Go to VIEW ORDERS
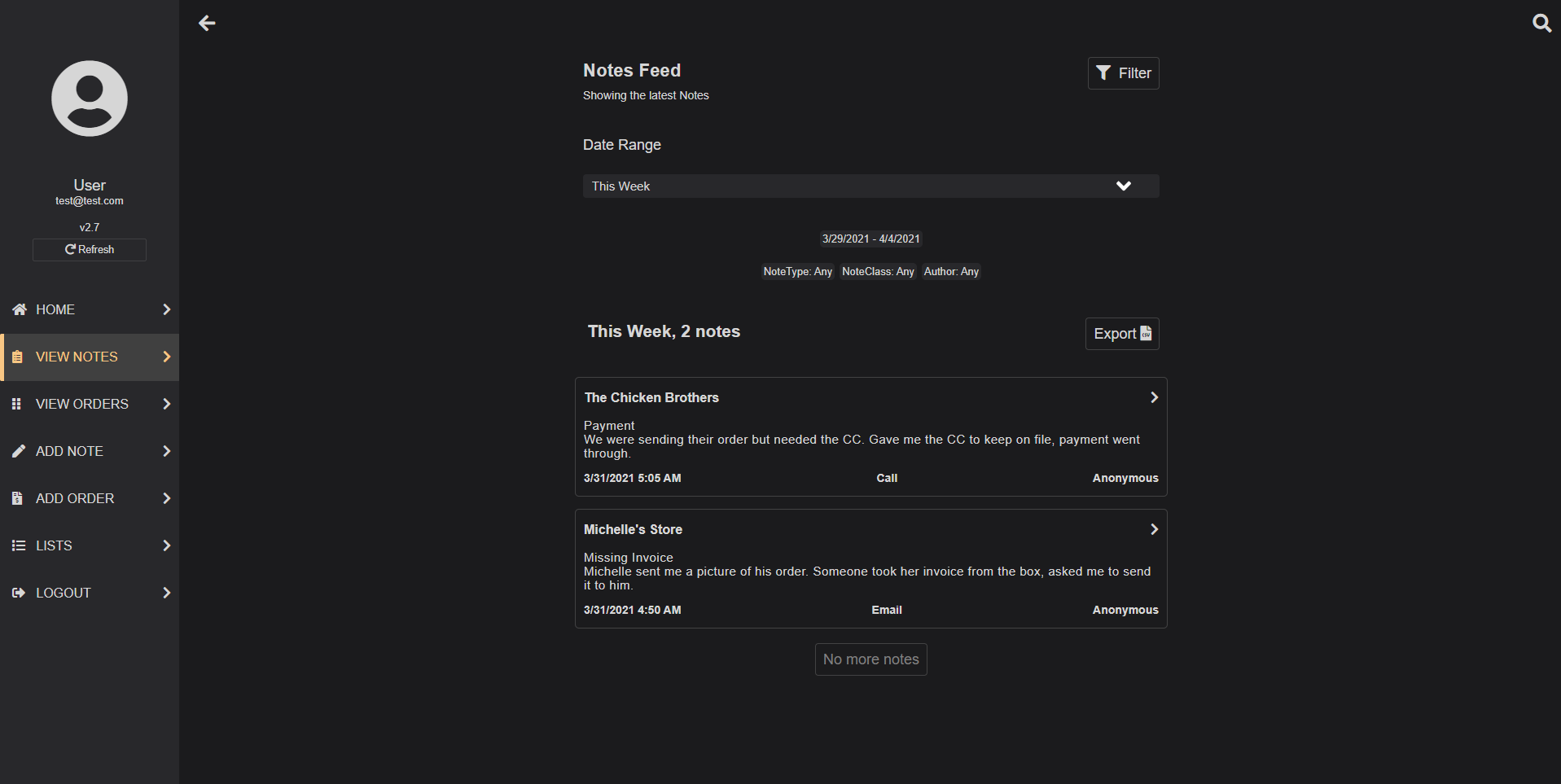The image size is (1561, 784). pyautogui.click(x=90, y=404)
